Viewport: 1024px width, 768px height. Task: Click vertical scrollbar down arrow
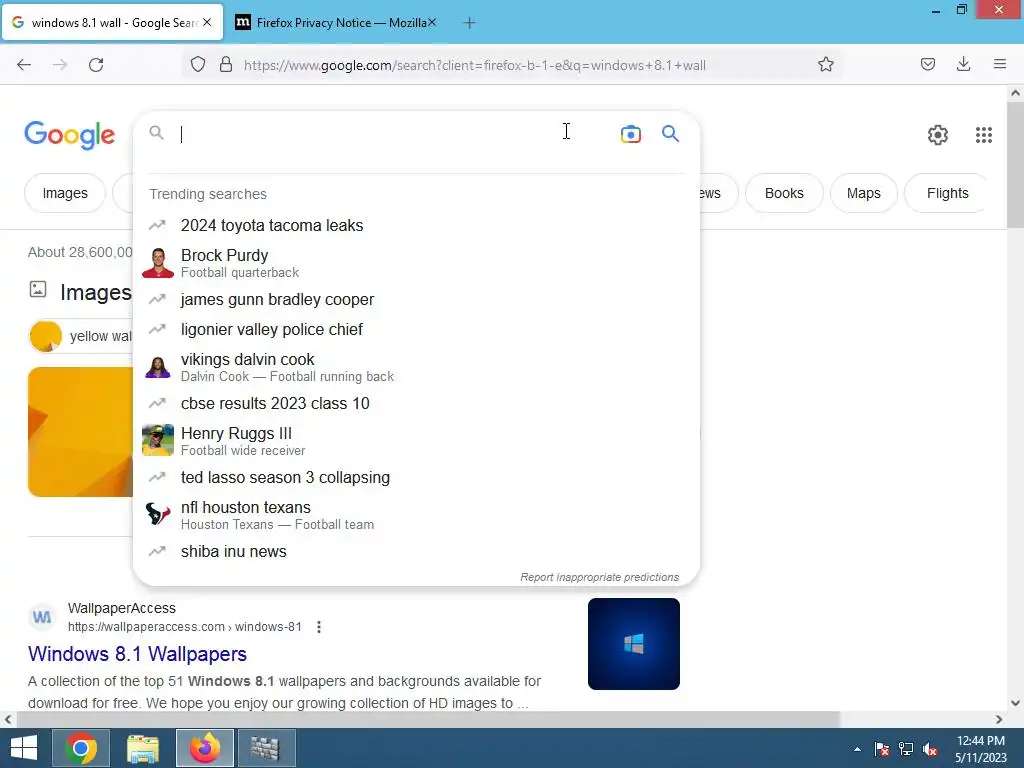1015,703
